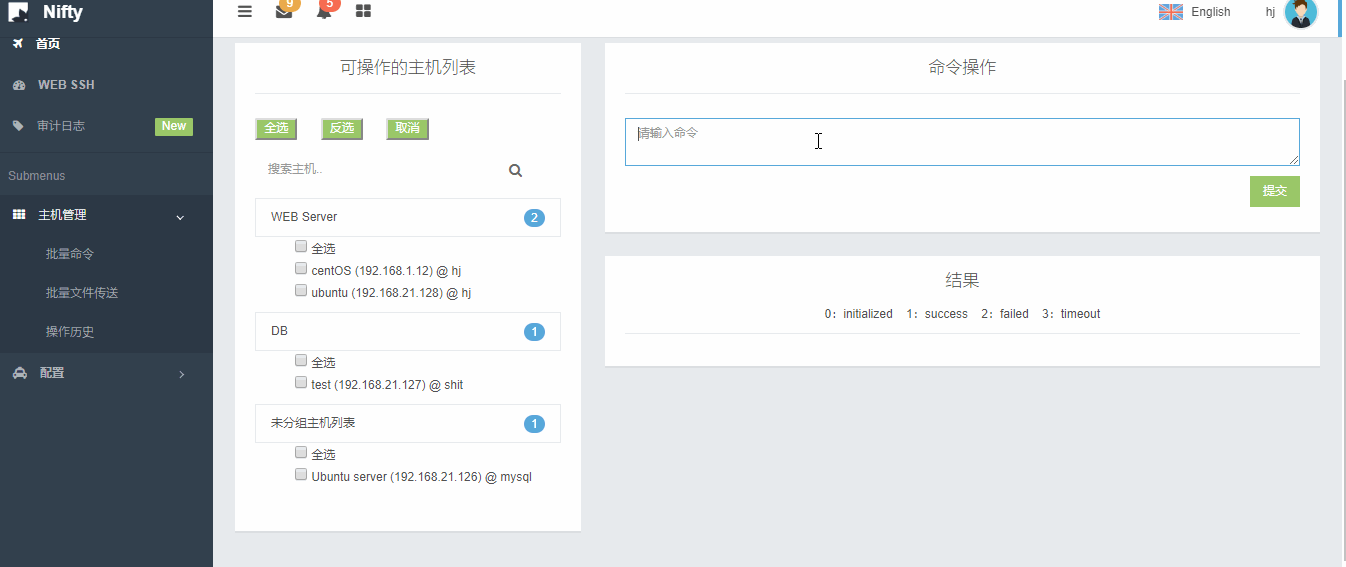Click the plane icon beside 首页
The image size is (1346, 567).
tap(18, 43)
